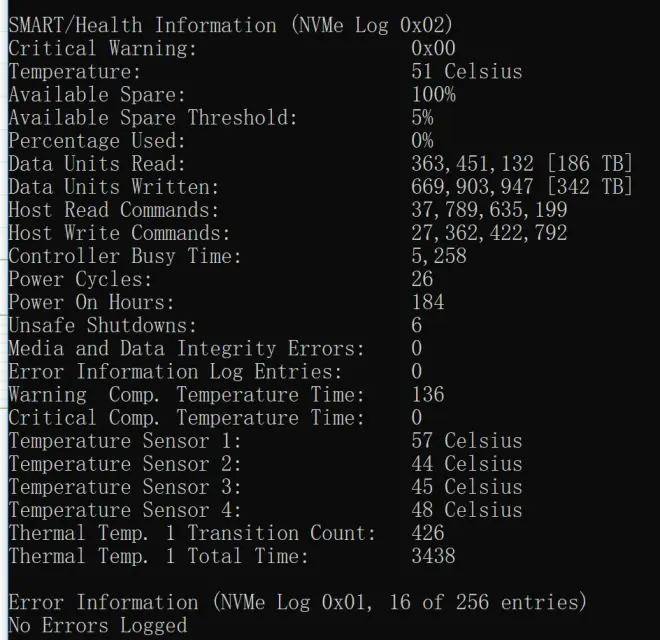This screenshot has height=640, width=660.
Task: Click the No Errors Logged line
Action: [97, 625]
